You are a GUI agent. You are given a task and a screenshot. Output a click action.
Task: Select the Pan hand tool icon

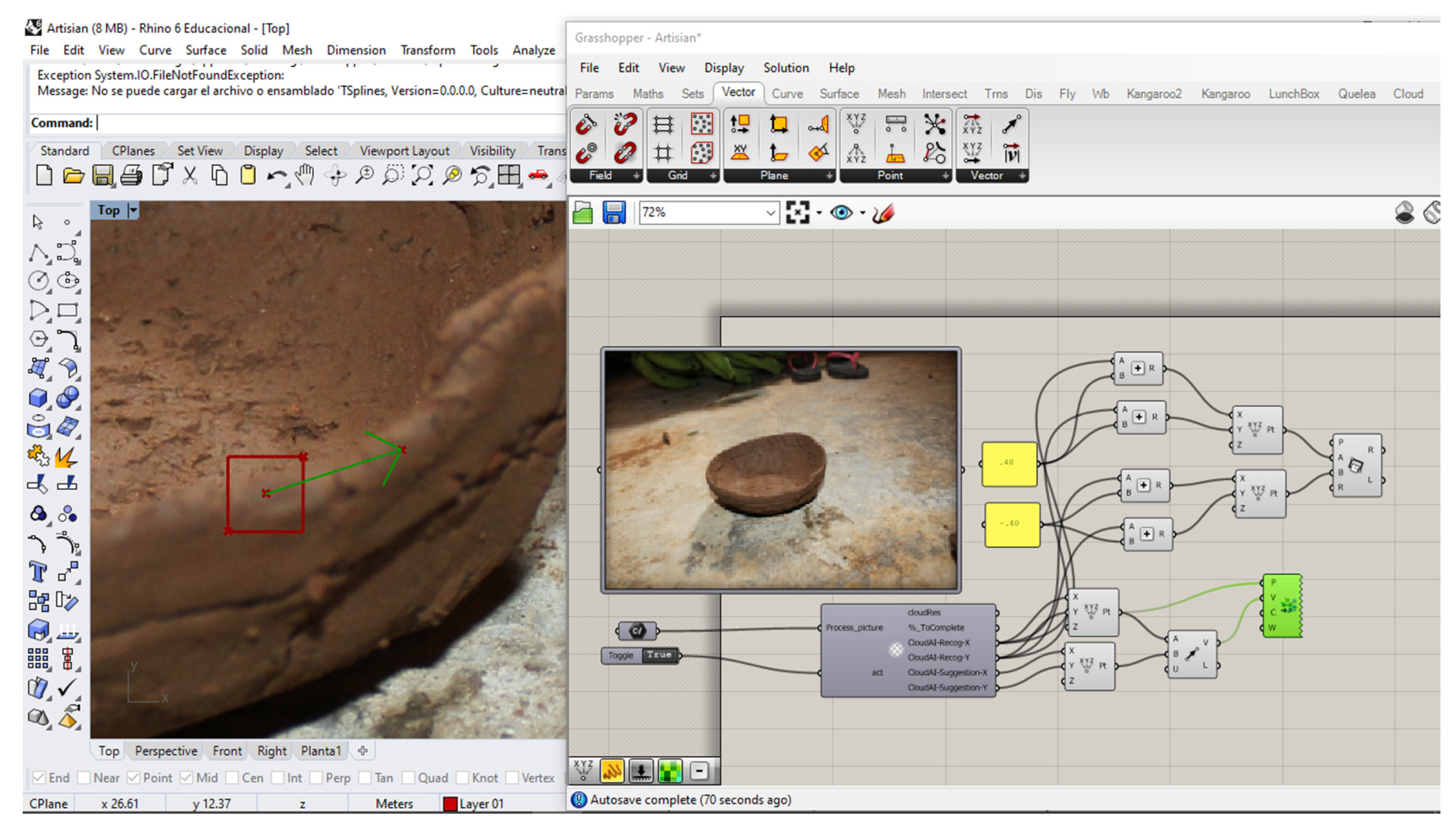pos(305,175)
